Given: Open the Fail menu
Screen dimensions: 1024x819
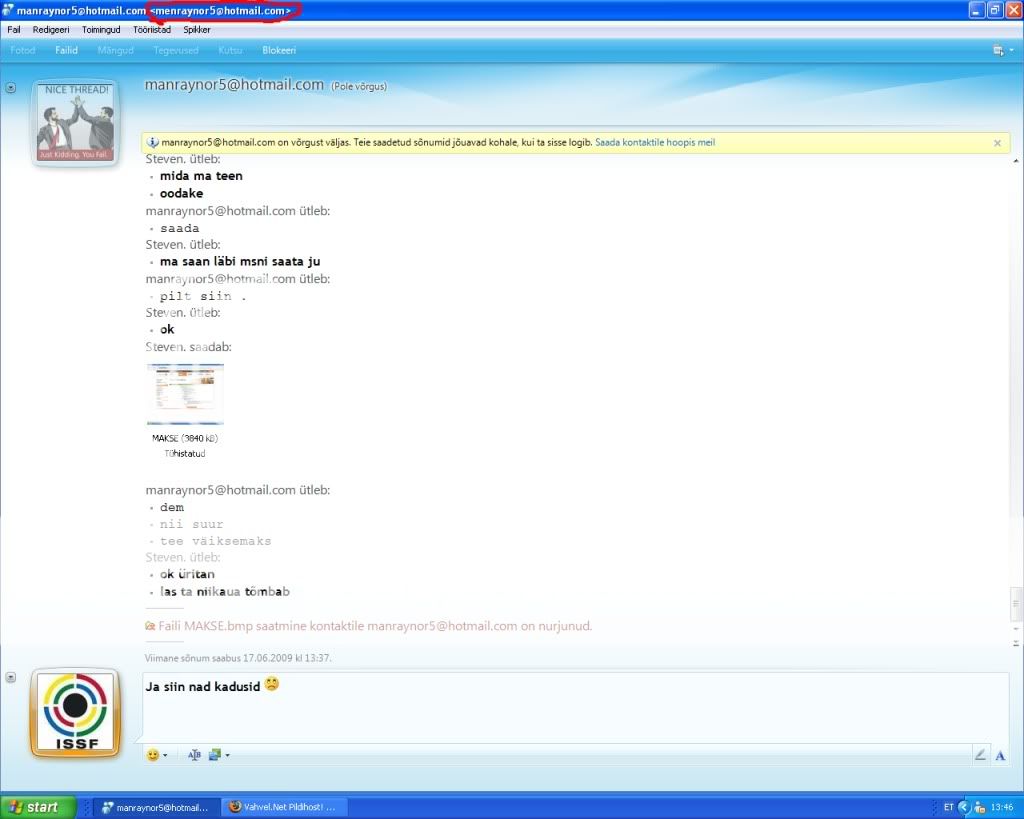Looking at the screenshot, I should coord(14,30).
